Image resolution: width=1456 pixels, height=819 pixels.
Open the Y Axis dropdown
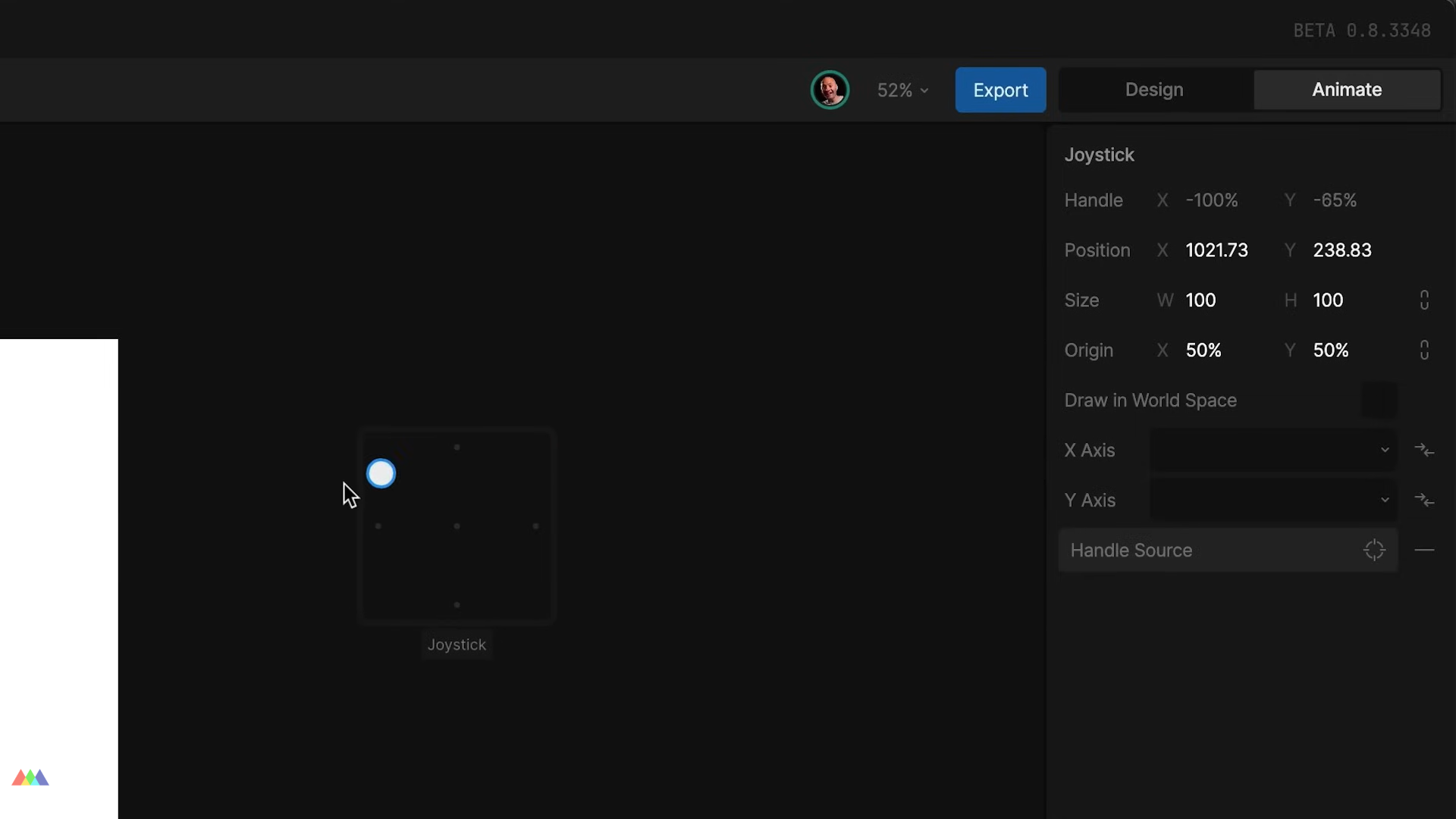(x=1272, y=500)
